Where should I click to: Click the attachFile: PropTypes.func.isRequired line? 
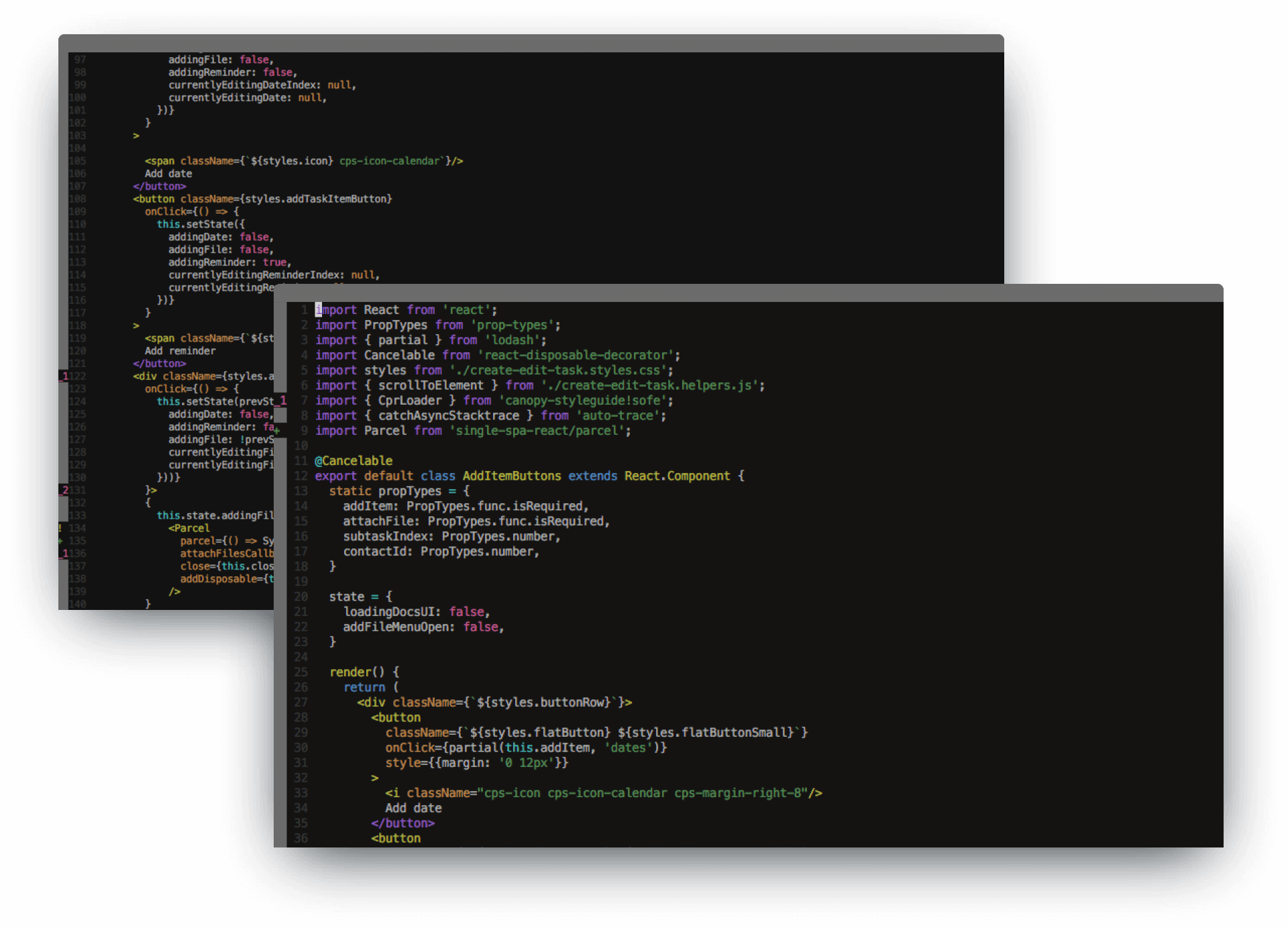[476, 521]
